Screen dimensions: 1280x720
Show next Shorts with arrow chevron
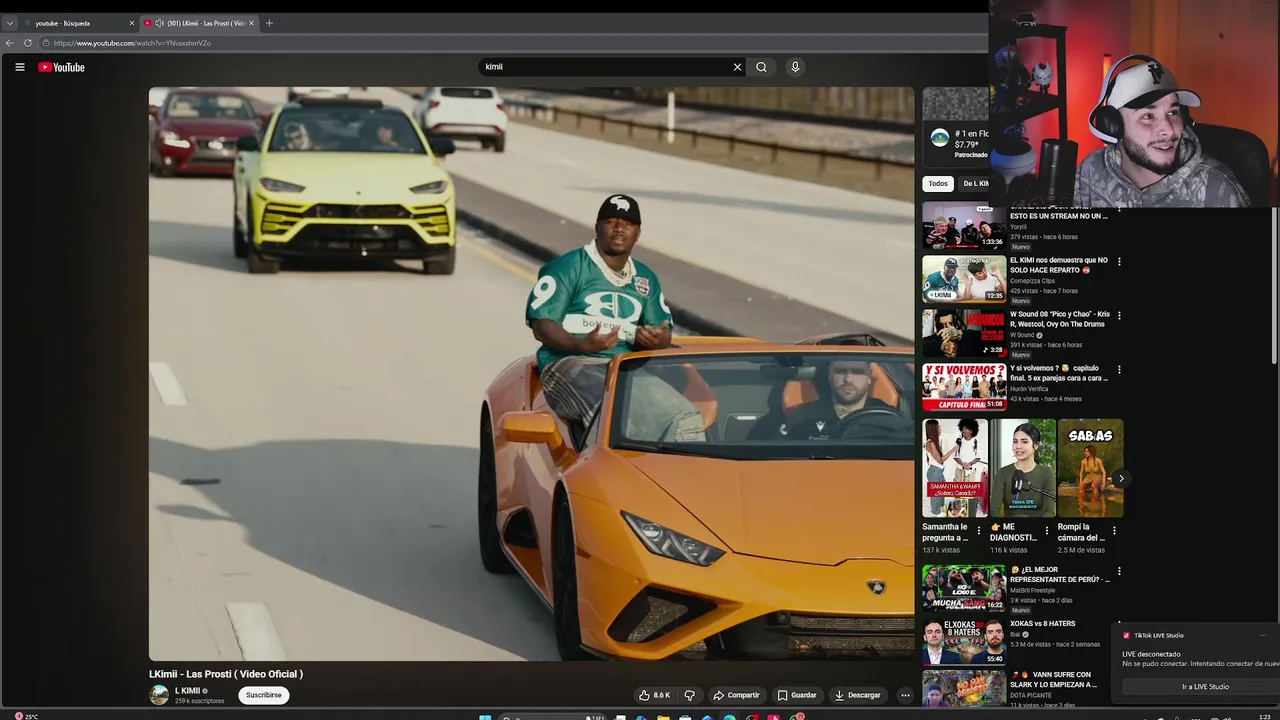1121,478
